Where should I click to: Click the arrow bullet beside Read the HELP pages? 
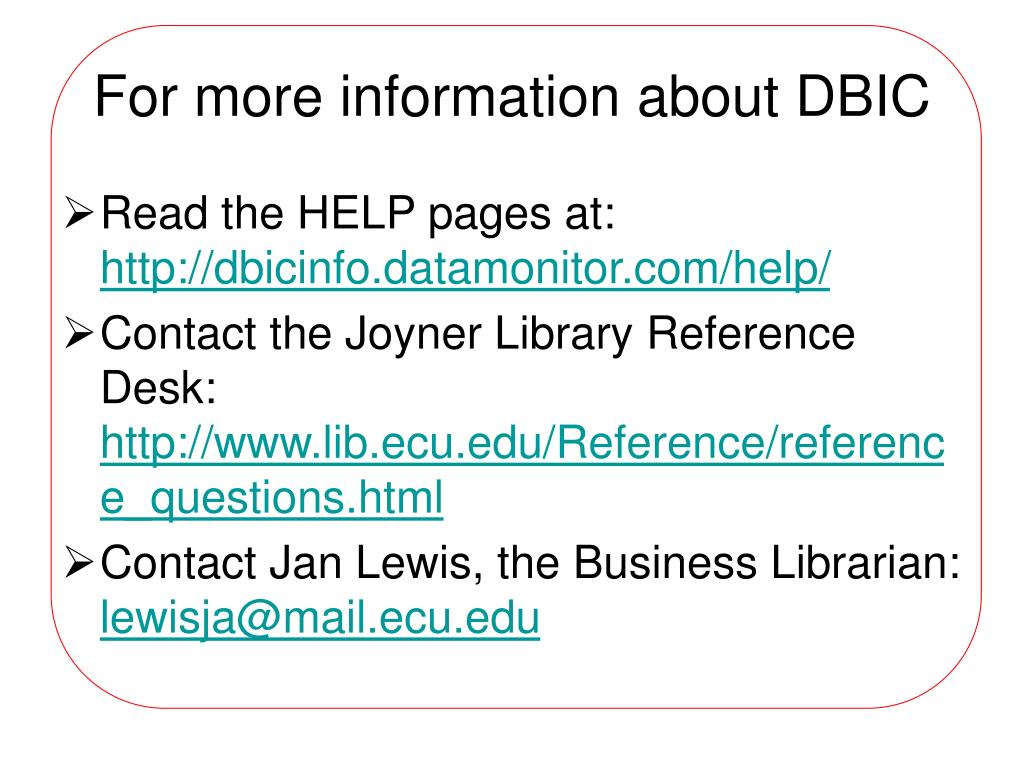[x=80, y=213]
